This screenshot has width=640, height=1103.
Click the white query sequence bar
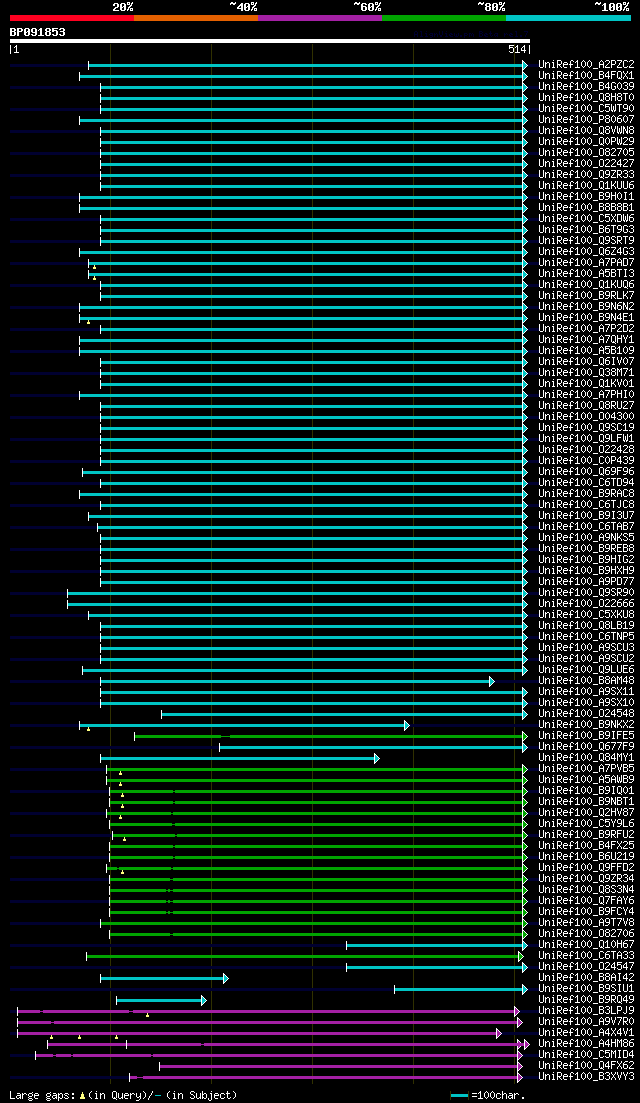(x=269, y=41)
